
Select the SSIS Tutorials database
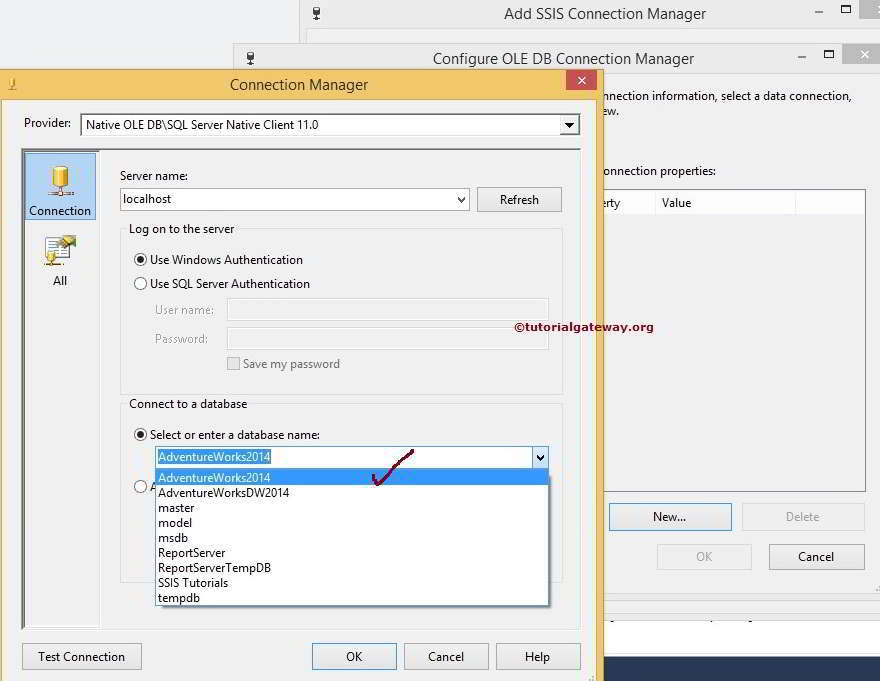coord(352,583)
